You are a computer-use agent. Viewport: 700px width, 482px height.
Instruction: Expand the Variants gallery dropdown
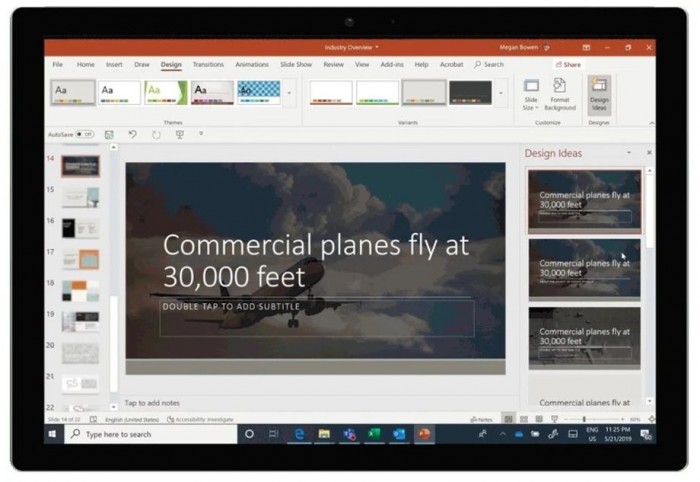tap(501, 93)
